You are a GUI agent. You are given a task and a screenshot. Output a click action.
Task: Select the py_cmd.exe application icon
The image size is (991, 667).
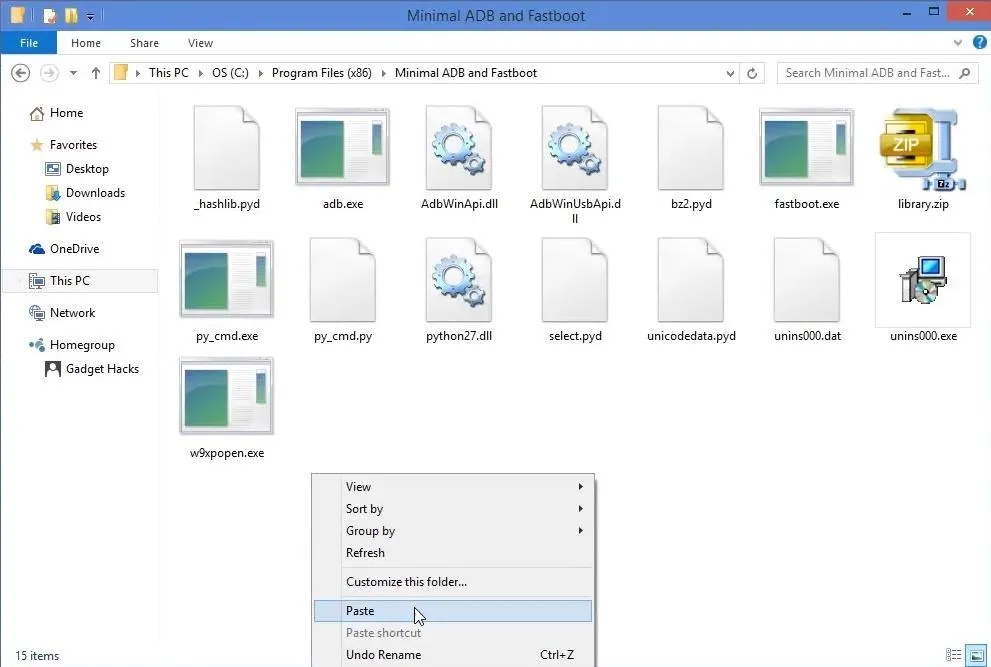226,279
